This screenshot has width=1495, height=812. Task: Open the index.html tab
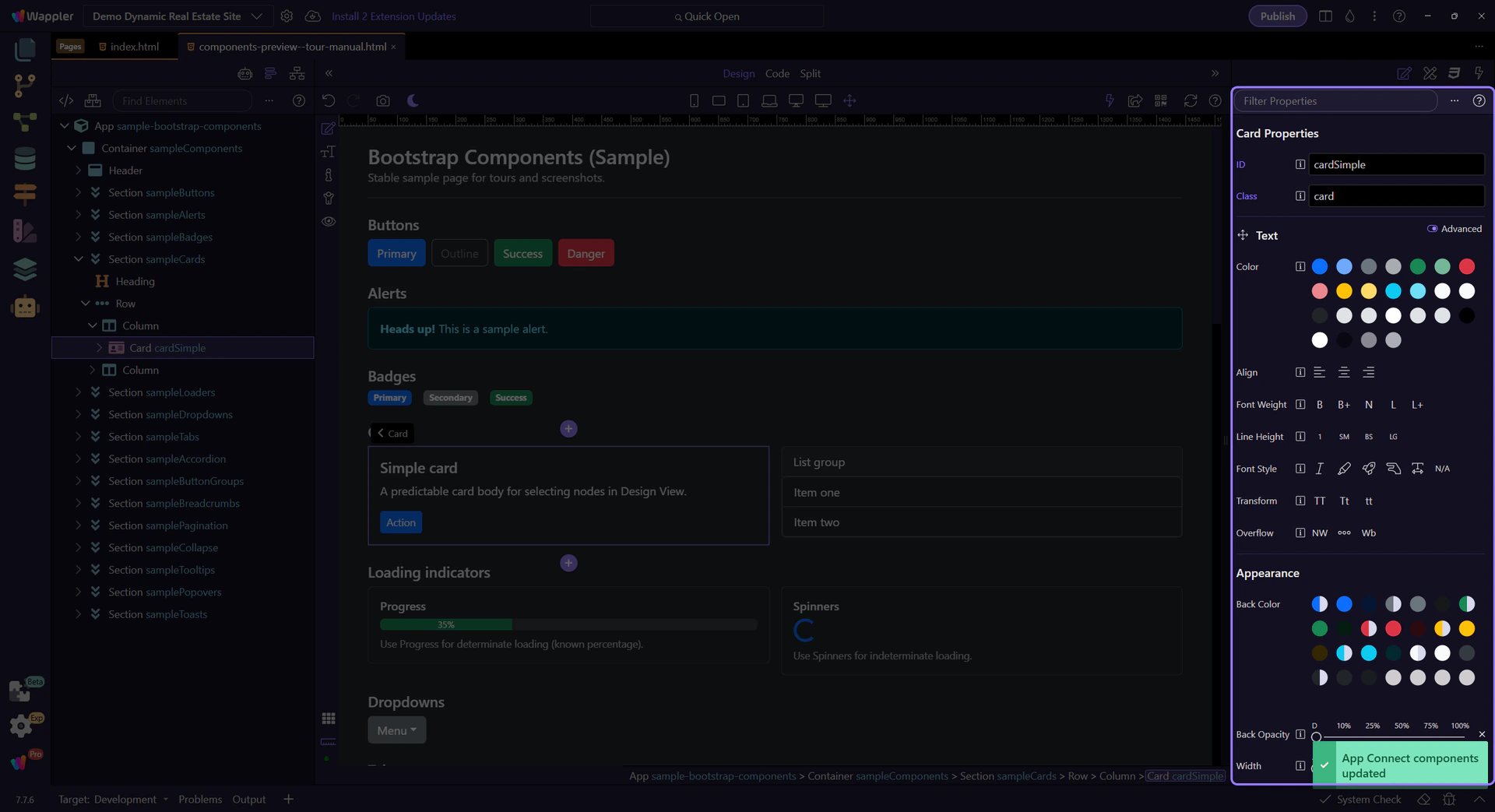coord(134,47)
